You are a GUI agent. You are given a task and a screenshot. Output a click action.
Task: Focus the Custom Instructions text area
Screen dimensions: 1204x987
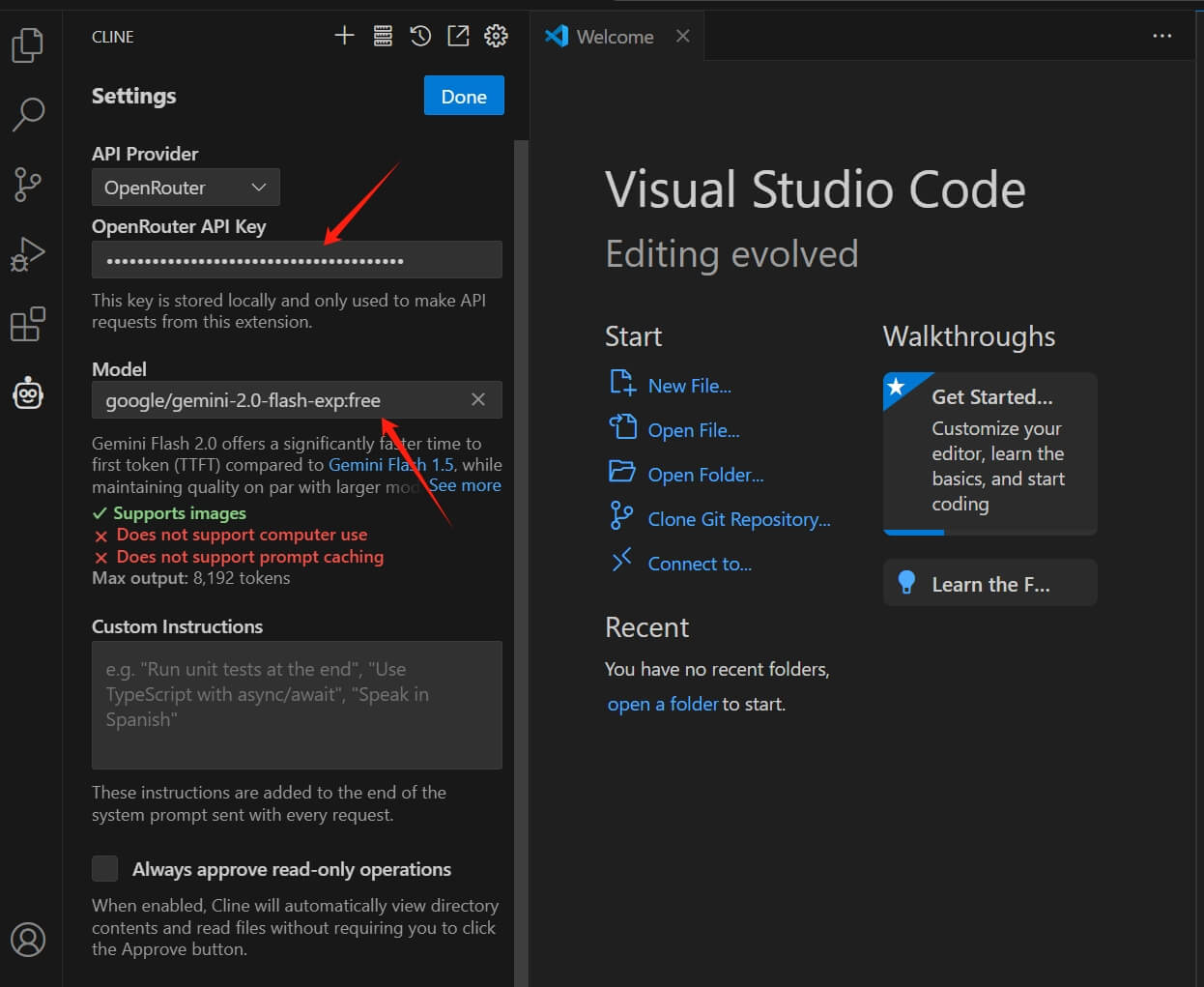click(x=297, y=705)
